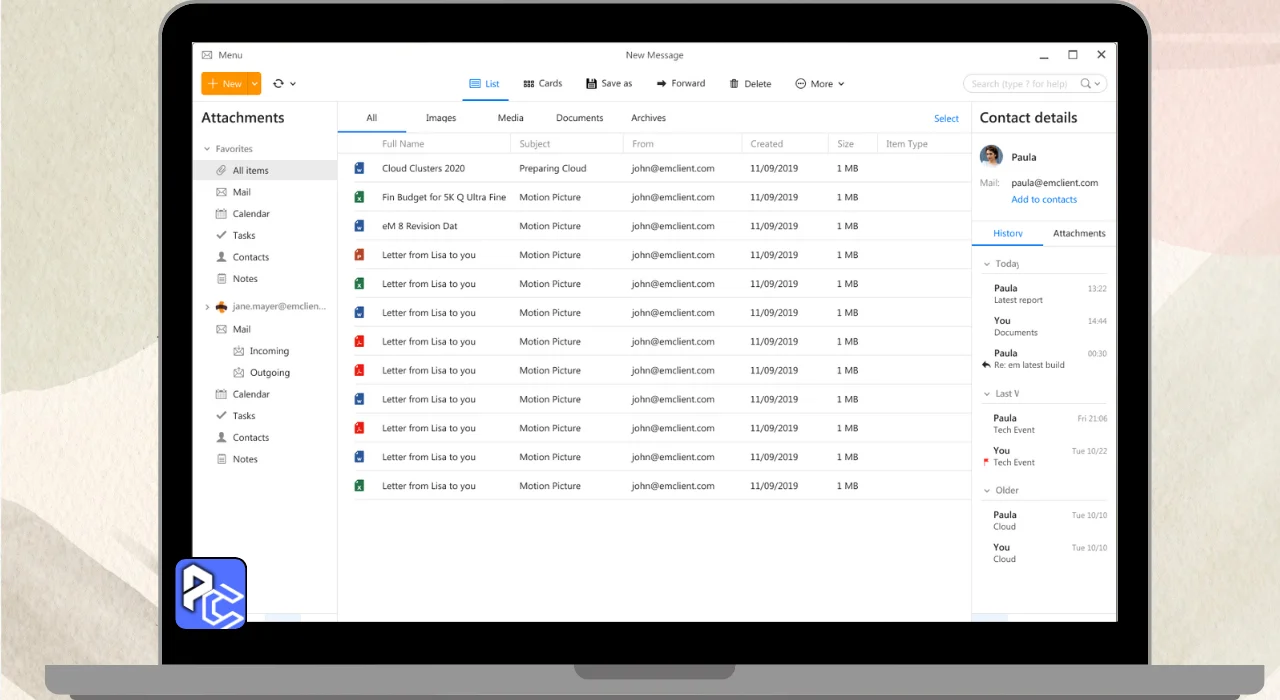Sort by Subject column header
Screen dimensions: 1280x700
point(535,144)
